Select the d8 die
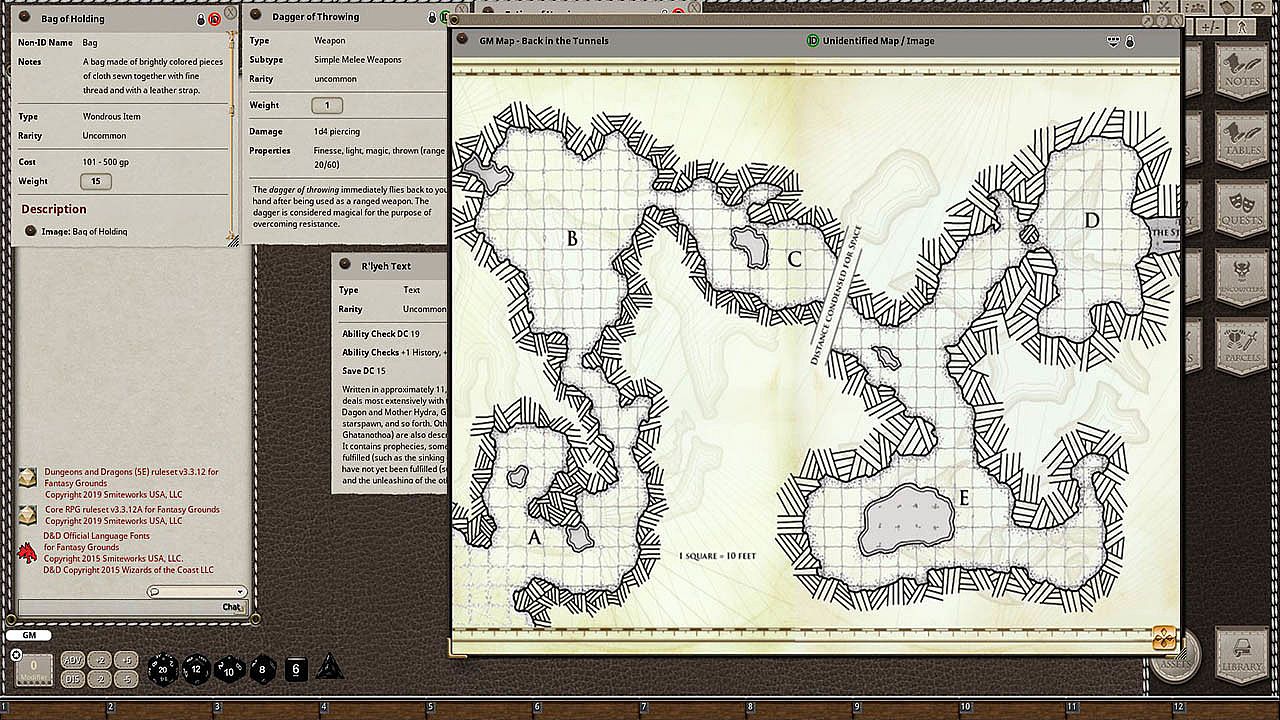The height and width of the screenshot is (720, 1280). [x=263, y=668]
